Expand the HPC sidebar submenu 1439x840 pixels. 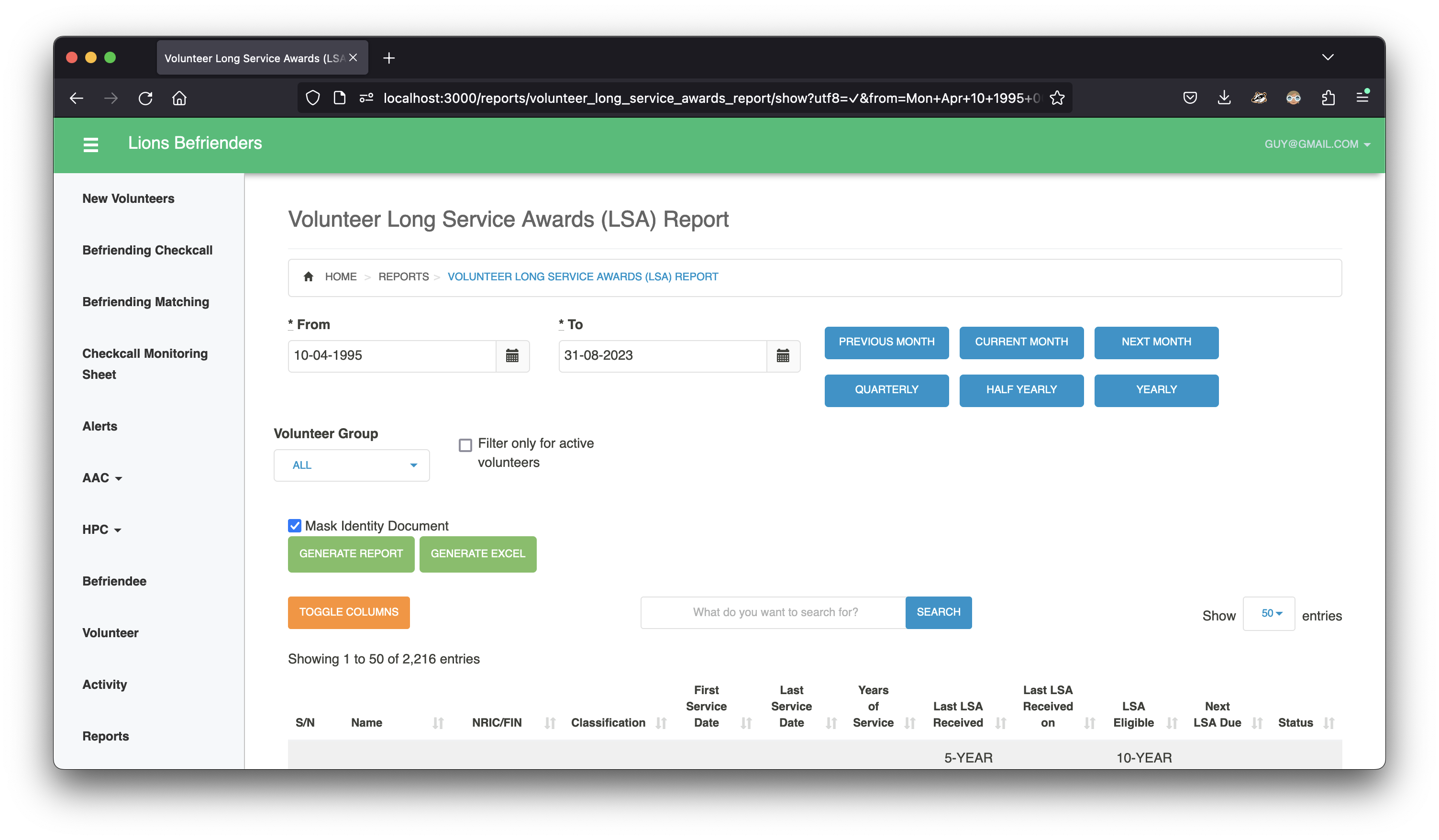(101, 530)
